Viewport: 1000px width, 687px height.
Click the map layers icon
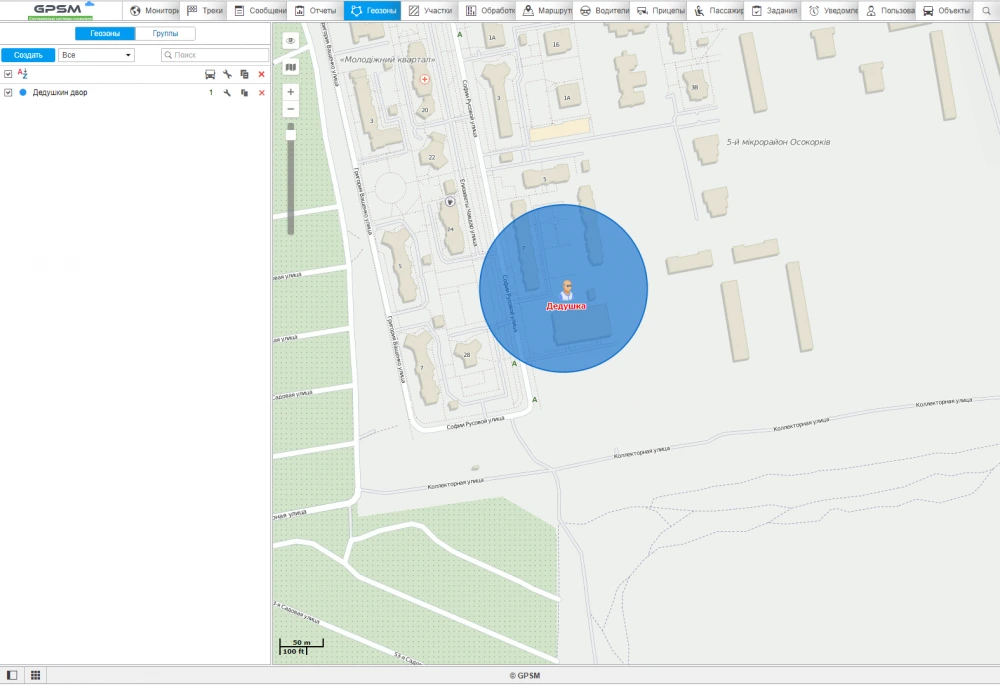point(291,67)
